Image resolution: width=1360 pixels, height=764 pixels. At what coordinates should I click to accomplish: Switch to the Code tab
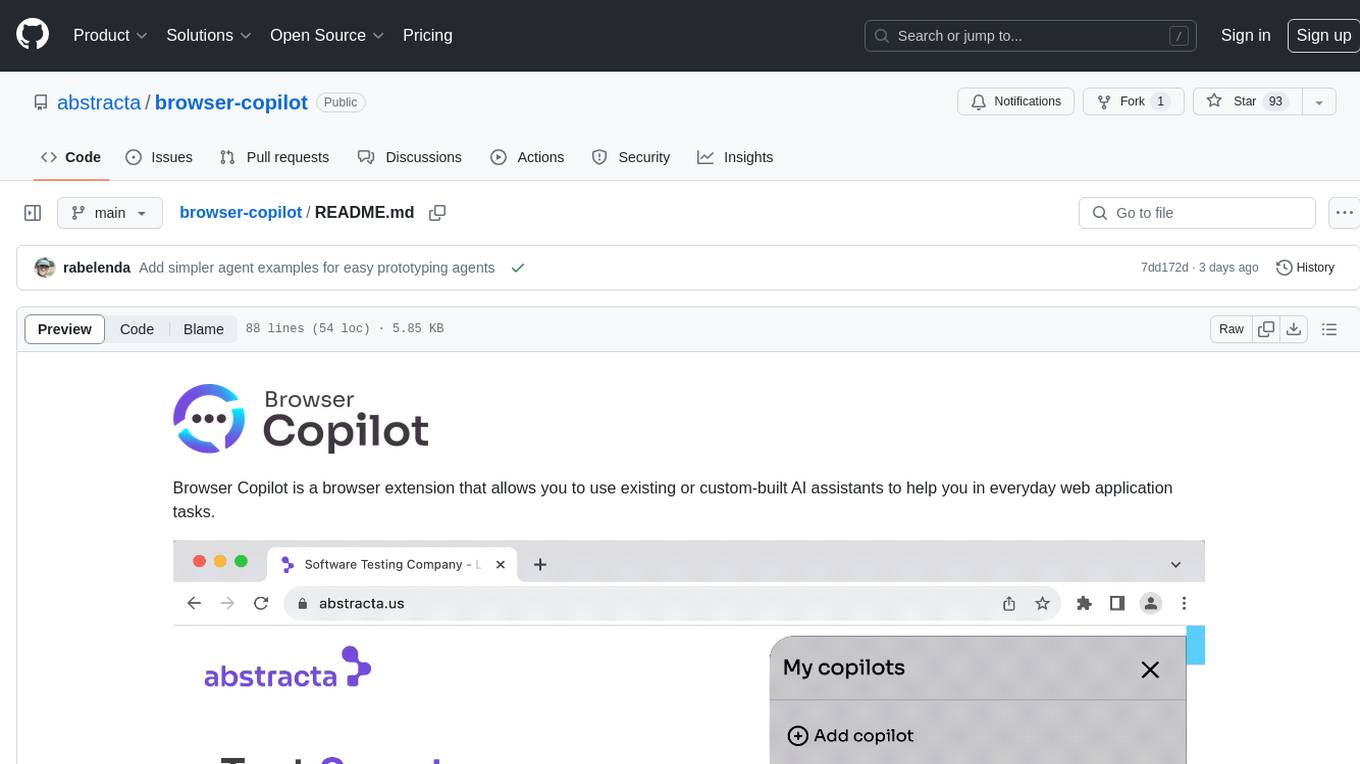point(71,157)
